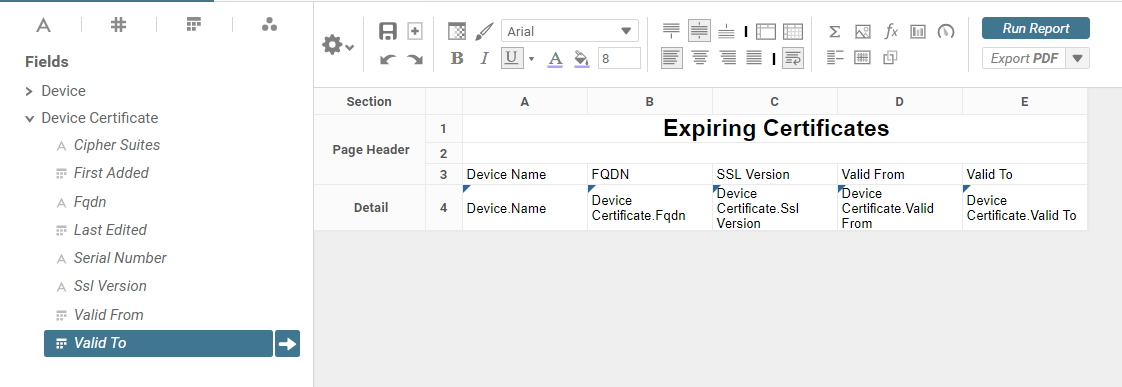Select the Ssl Version field
Screen dimensions: 1122x387
pos(110,286)
